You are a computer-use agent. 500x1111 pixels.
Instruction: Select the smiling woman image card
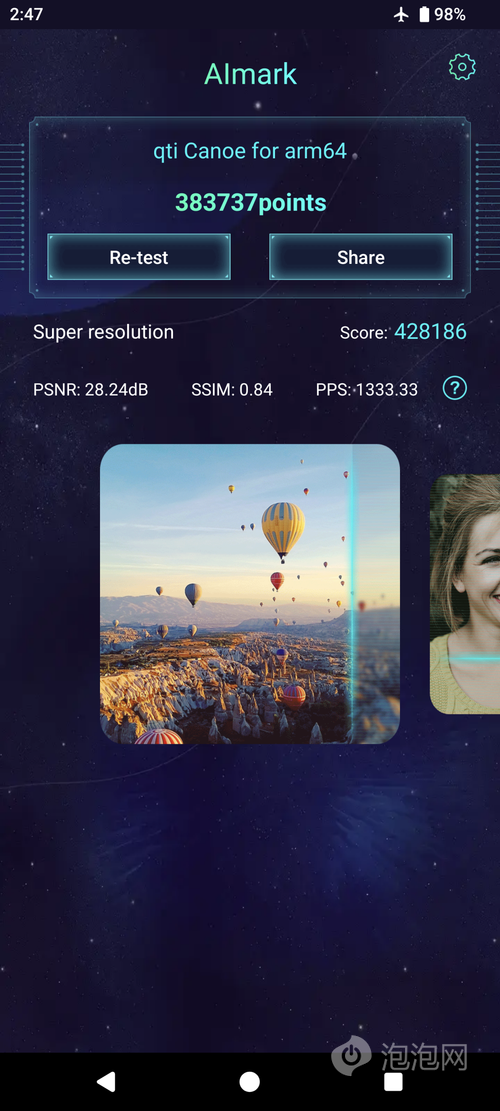pos(465,594)
